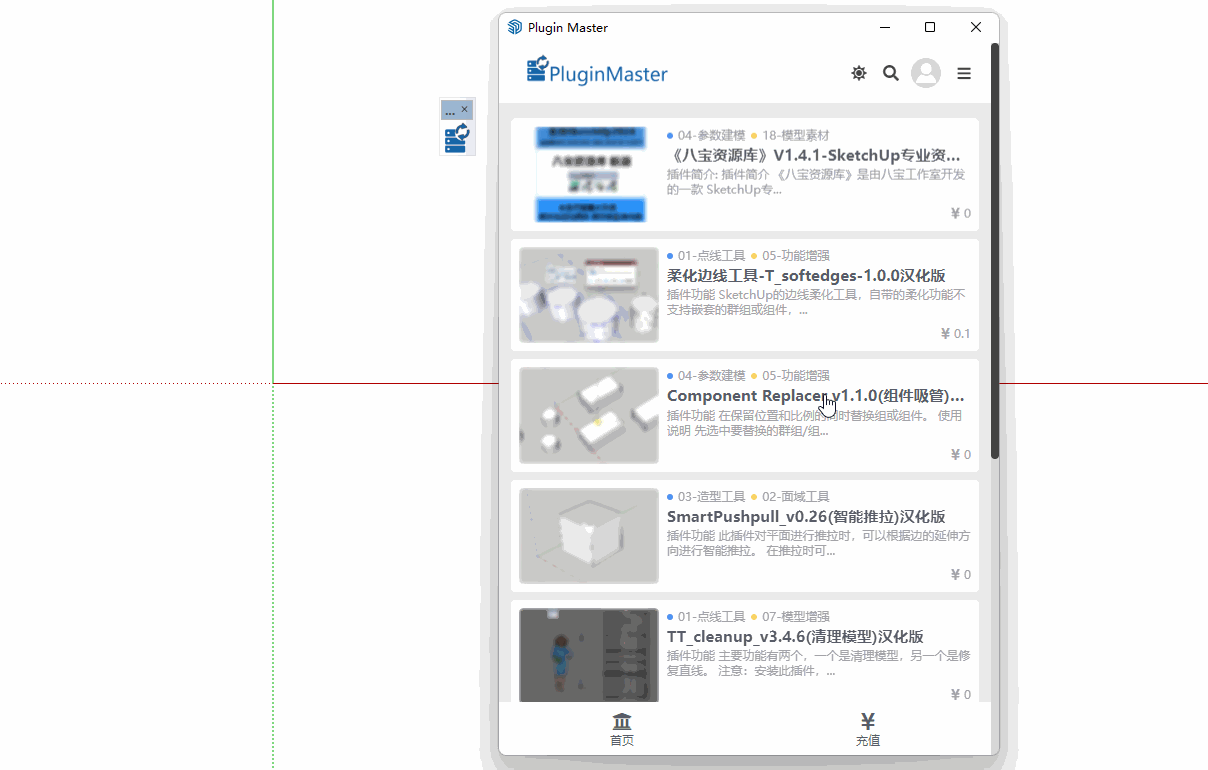Open the 八宝资源库 V1.4.1 plugin title

point(813,155)
